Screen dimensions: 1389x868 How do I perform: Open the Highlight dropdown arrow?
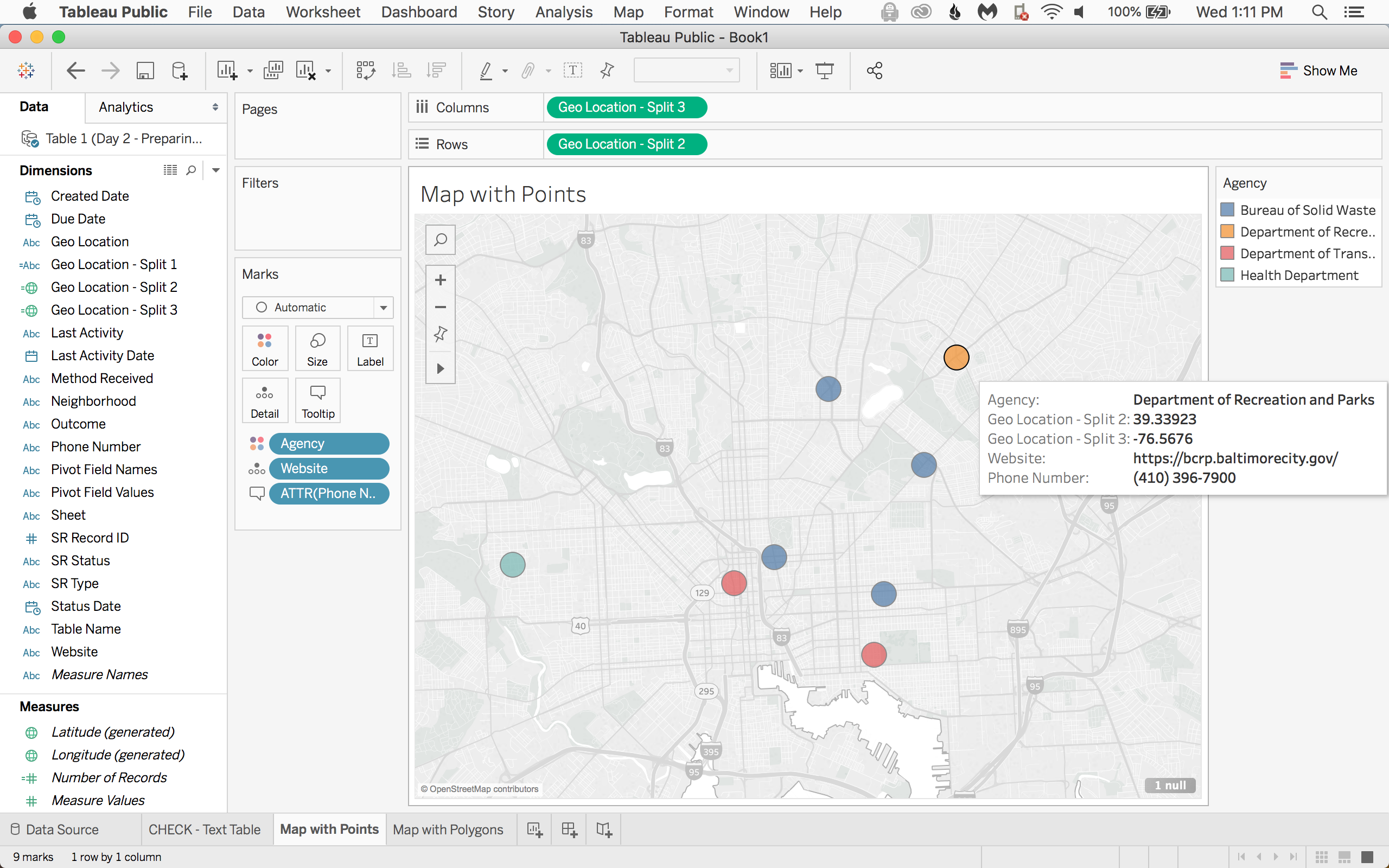[505, 71]
